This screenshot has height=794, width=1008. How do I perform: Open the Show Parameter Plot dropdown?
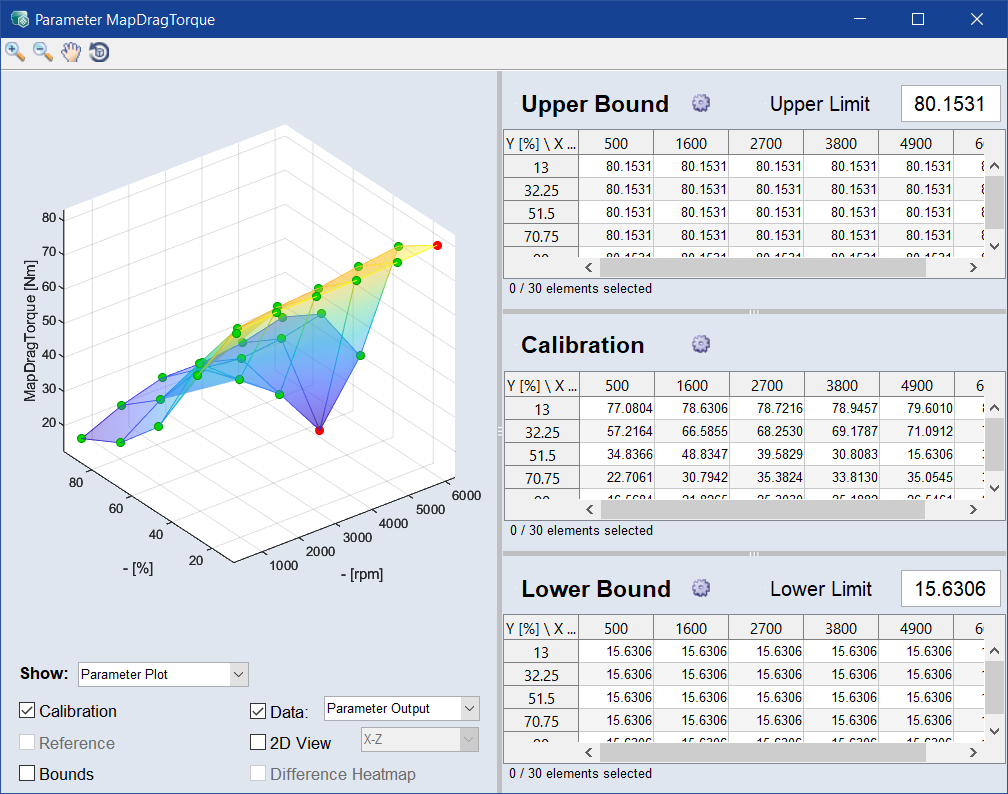163,674
